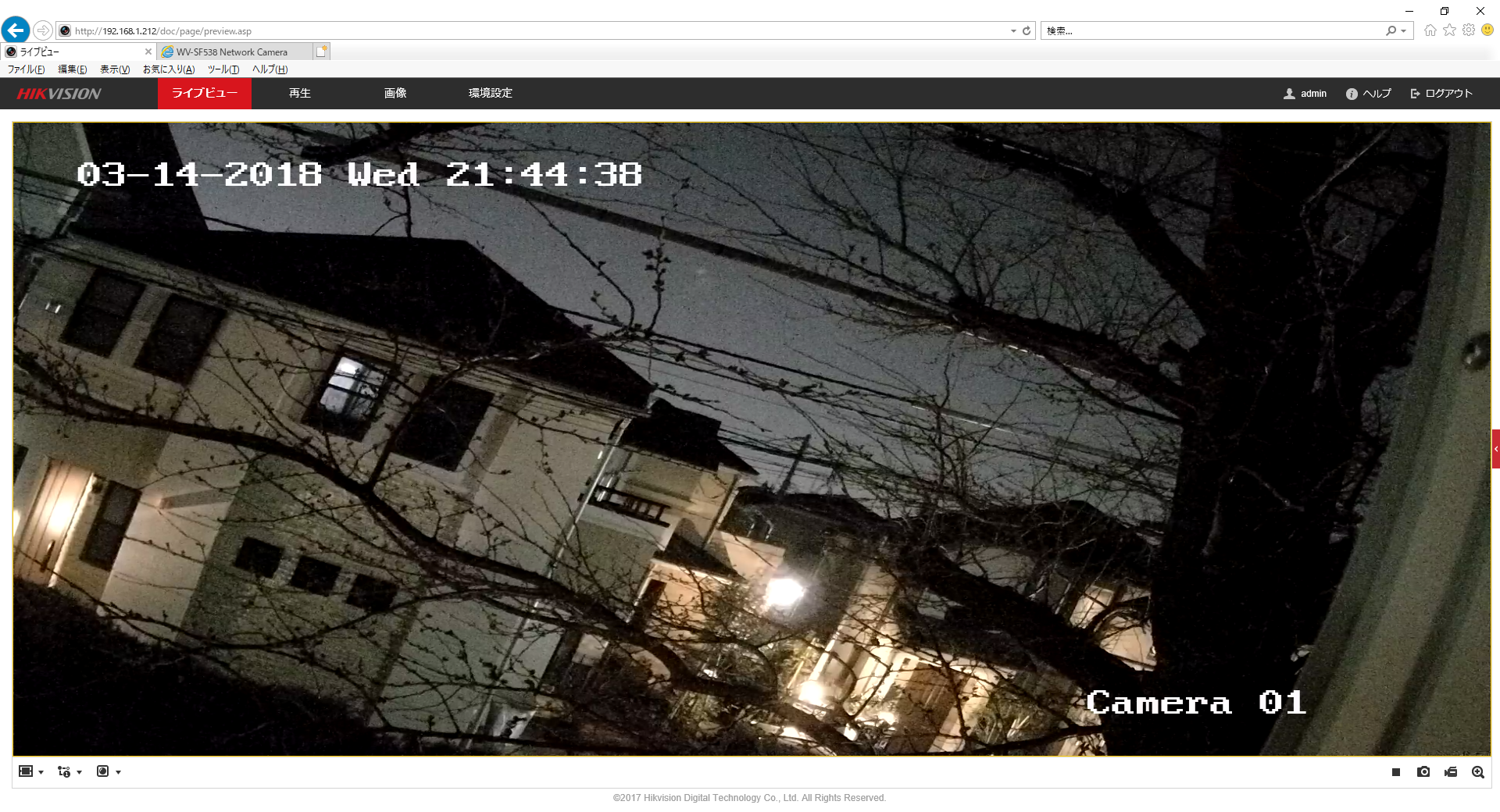
Task: Click the stream type icon
Action: tap(64, 771)
